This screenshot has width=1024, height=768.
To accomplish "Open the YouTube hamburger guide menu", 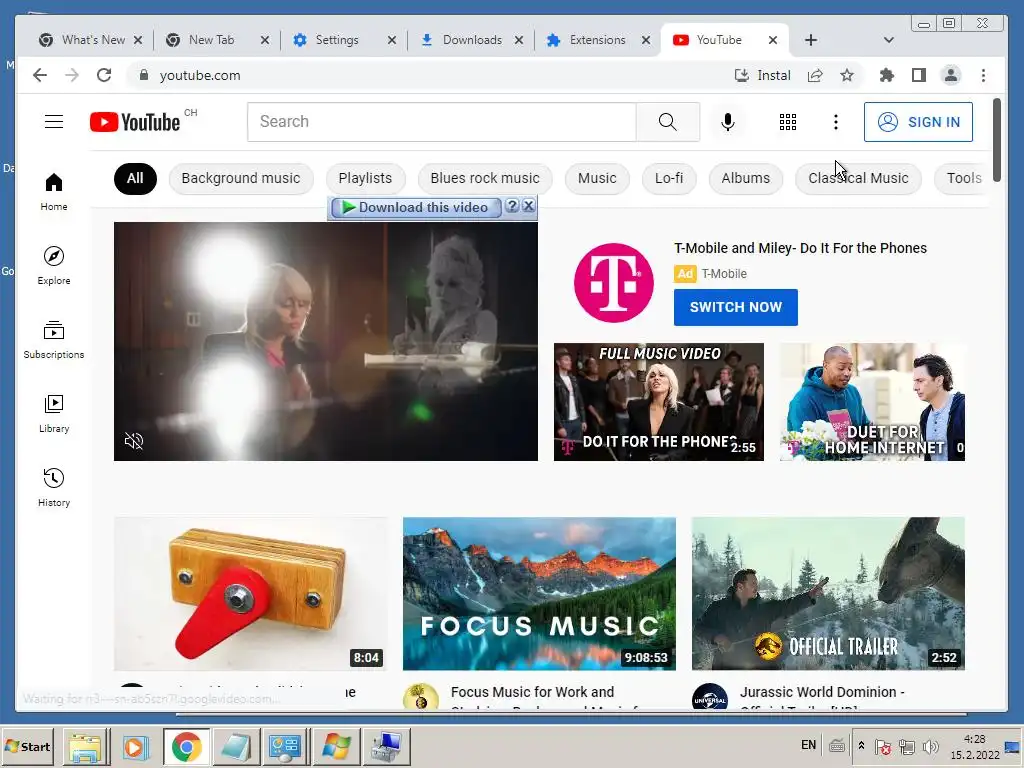I will [x=54, y=121].
